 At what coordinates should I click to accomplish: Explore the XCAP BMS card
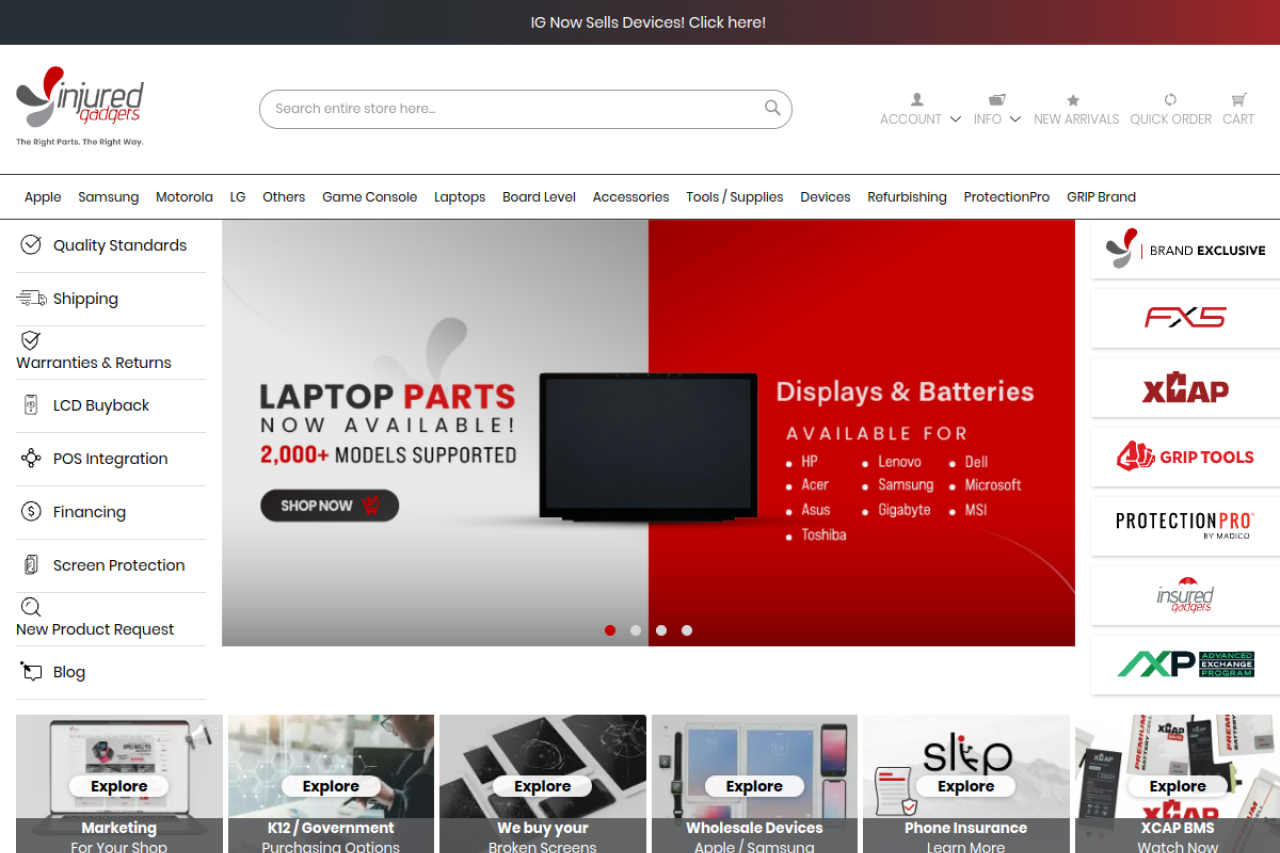coord(1178,786)
